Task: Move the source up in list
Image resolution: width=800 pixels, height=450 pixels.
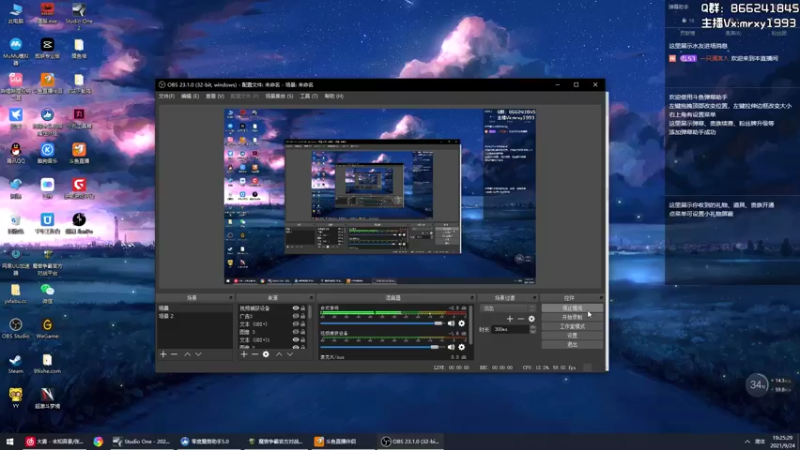Action: [x=279, y=354]
